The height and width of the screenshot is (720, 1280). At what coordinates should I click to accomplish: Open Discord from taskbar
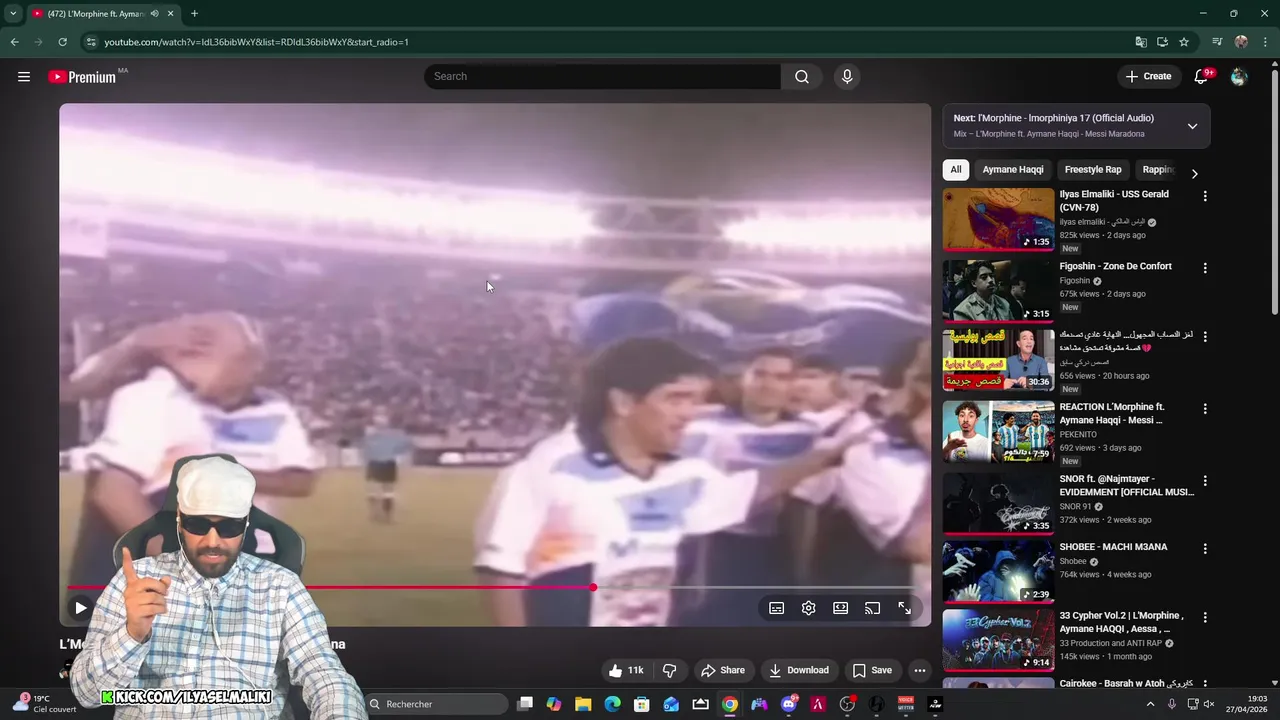[788, 704]
